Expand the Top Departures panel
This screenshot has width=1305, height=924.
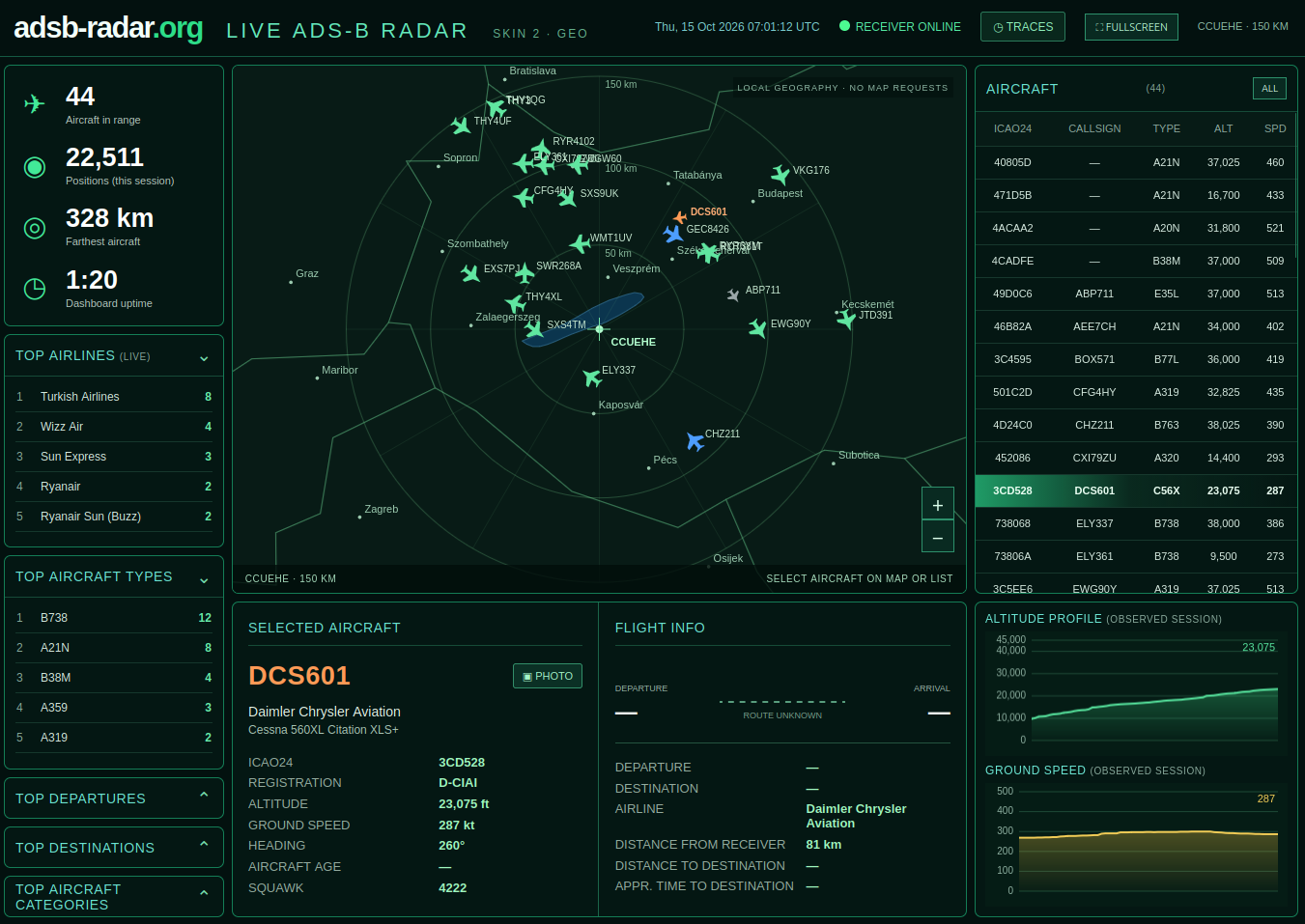coord(204,797)
